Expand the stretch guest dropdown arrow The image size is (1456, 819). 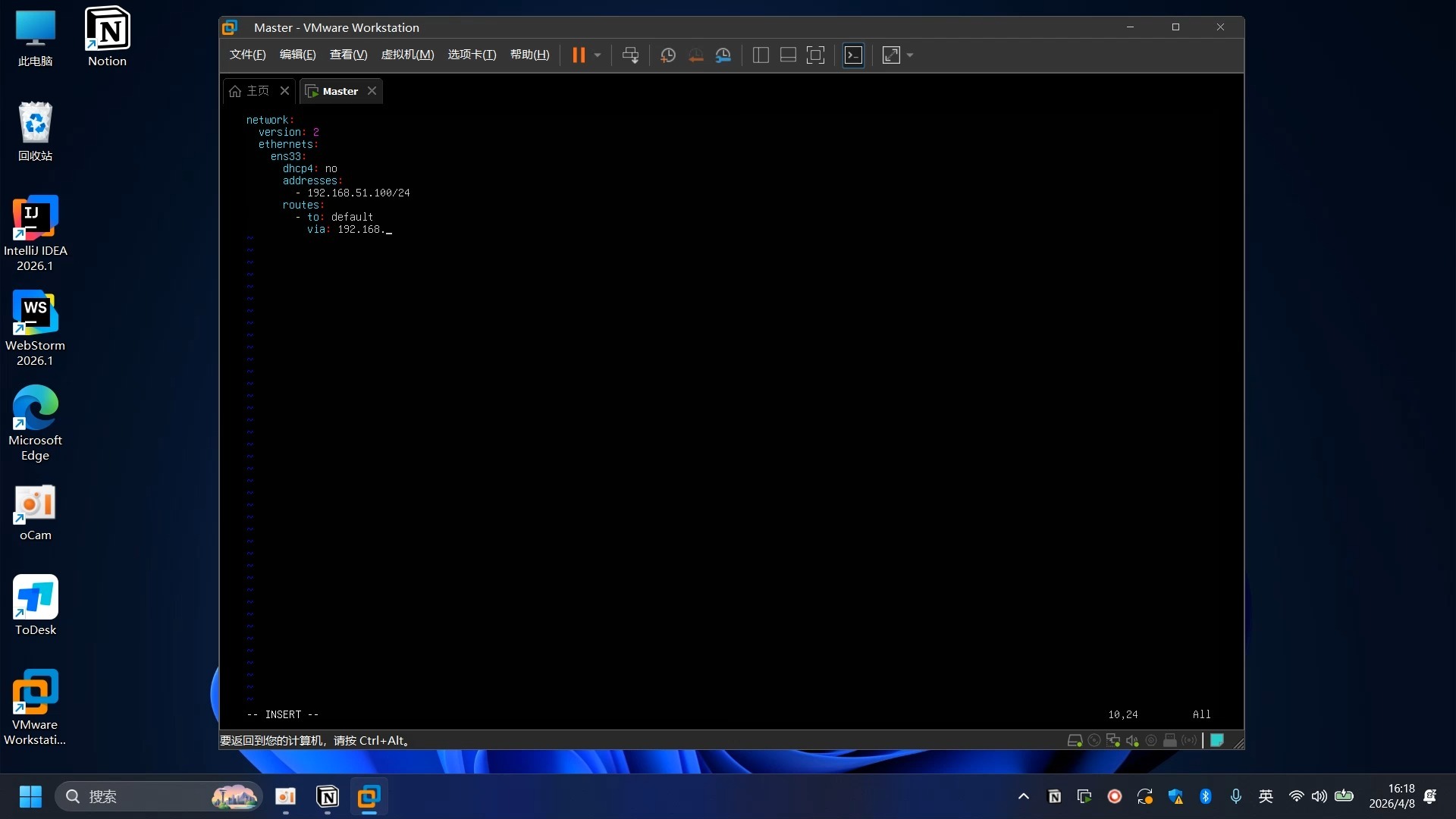tap(910, 55)
